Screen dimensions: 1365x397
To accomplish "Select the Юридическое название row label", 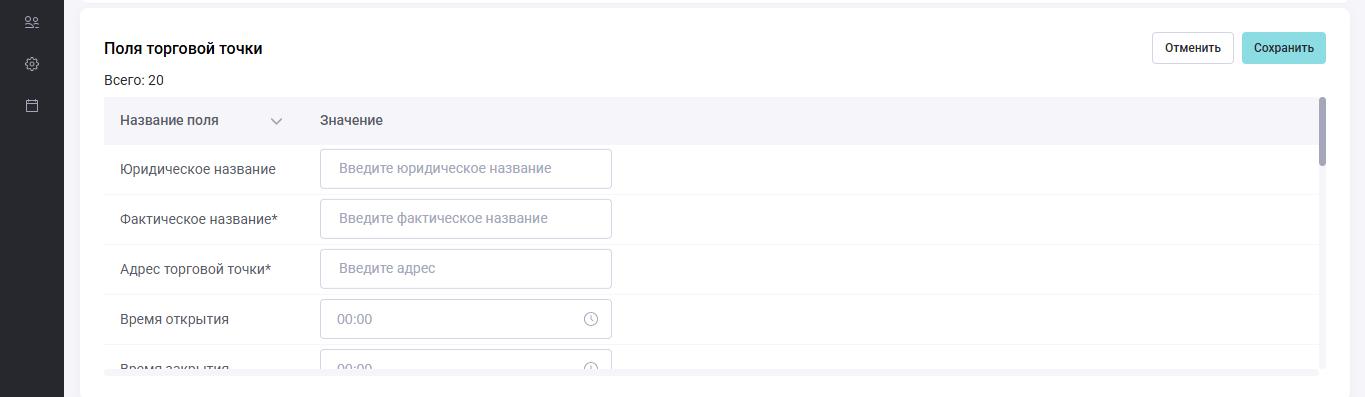I will [198, 169].
